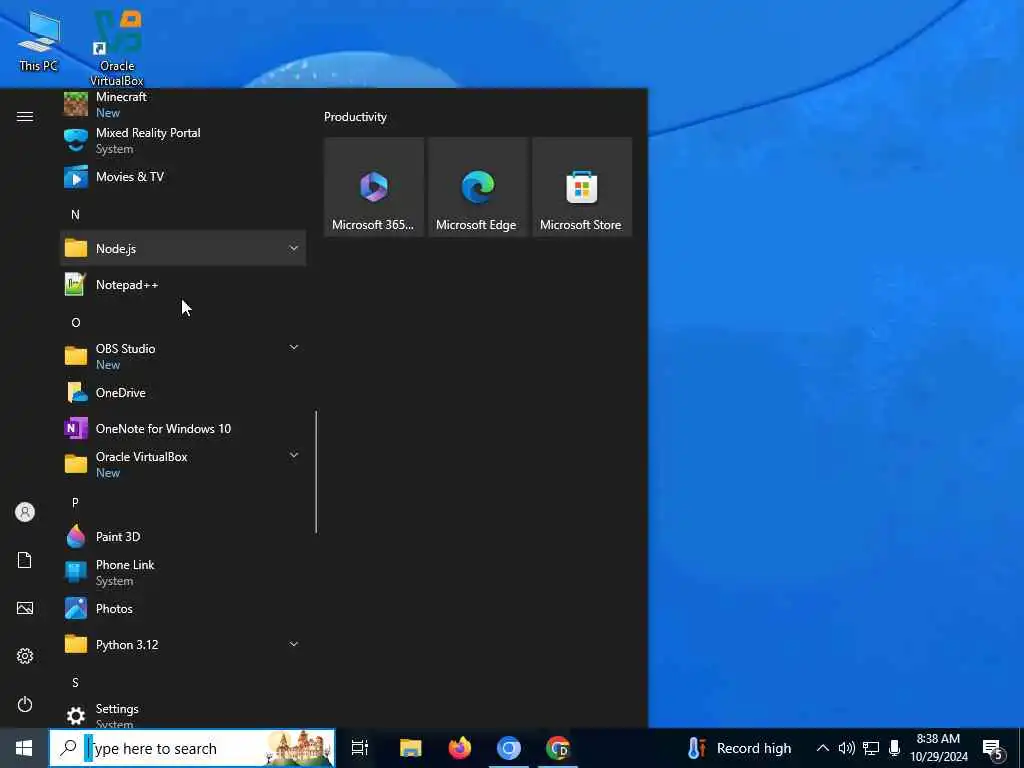The width and height of the screenshot is (1024, 768).
Task: Open network status tray icon
Action: (871, 748)
